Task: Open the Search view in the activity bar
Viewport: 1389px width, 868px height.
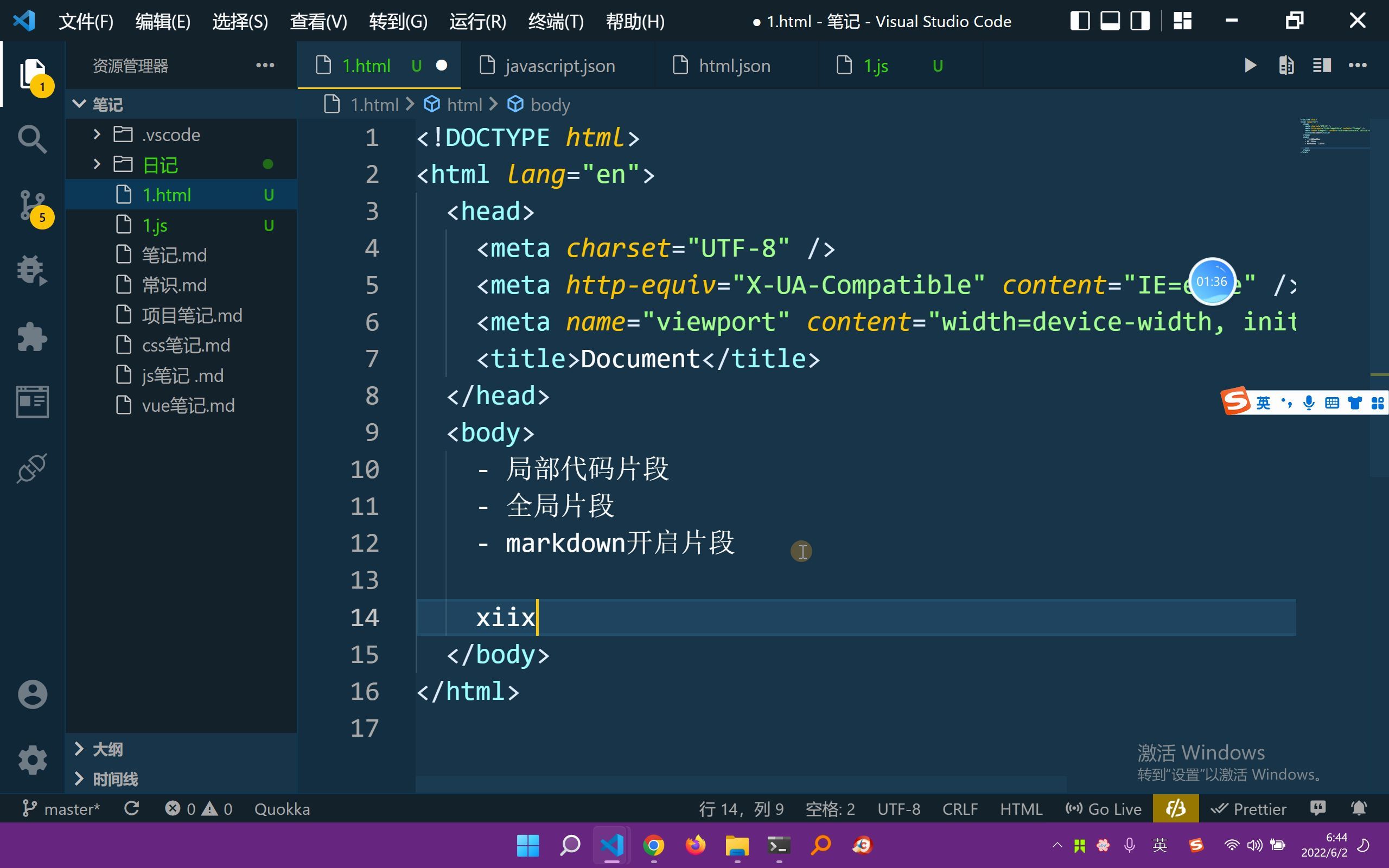Action: pyautogui.click(x=32, y=139)
